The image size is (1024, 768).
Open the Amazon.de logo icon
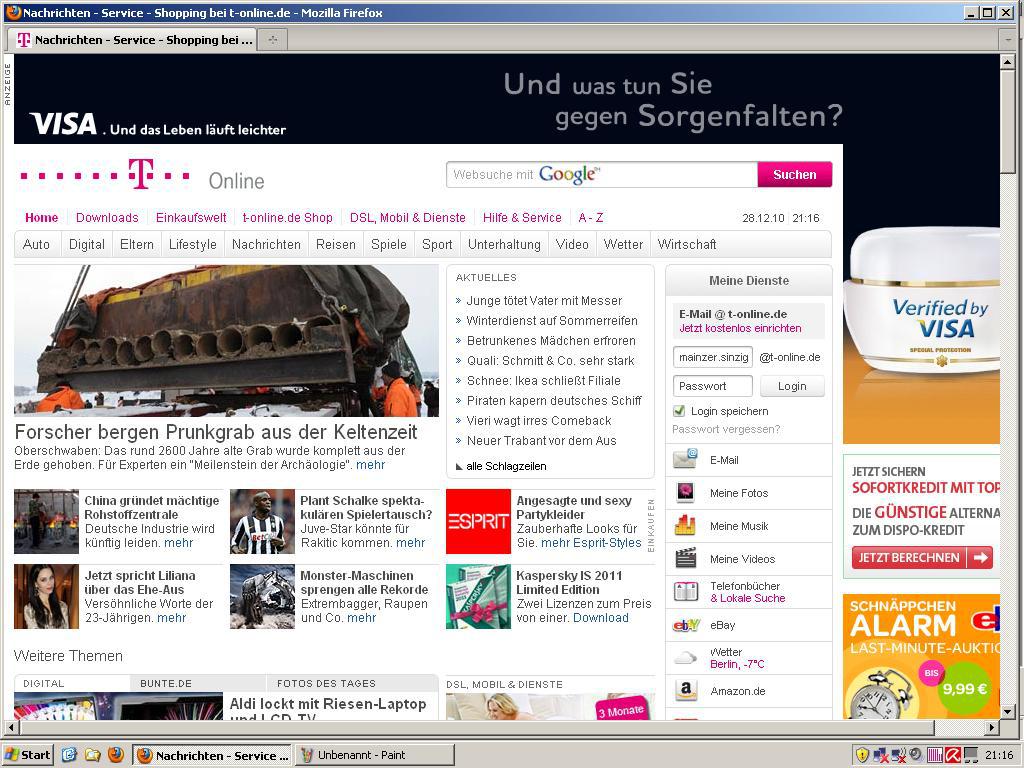point(685,690)
